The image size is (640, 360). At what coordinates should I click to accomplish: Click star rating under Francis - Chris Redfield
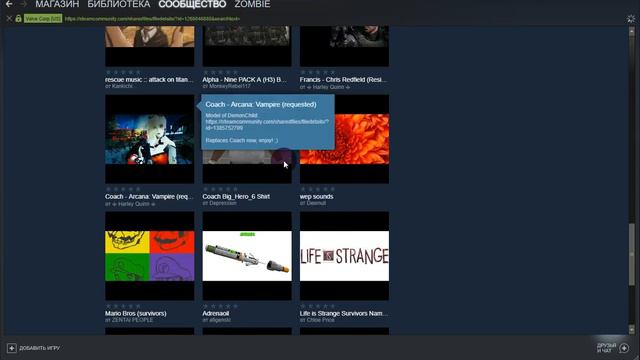(318, 72)
